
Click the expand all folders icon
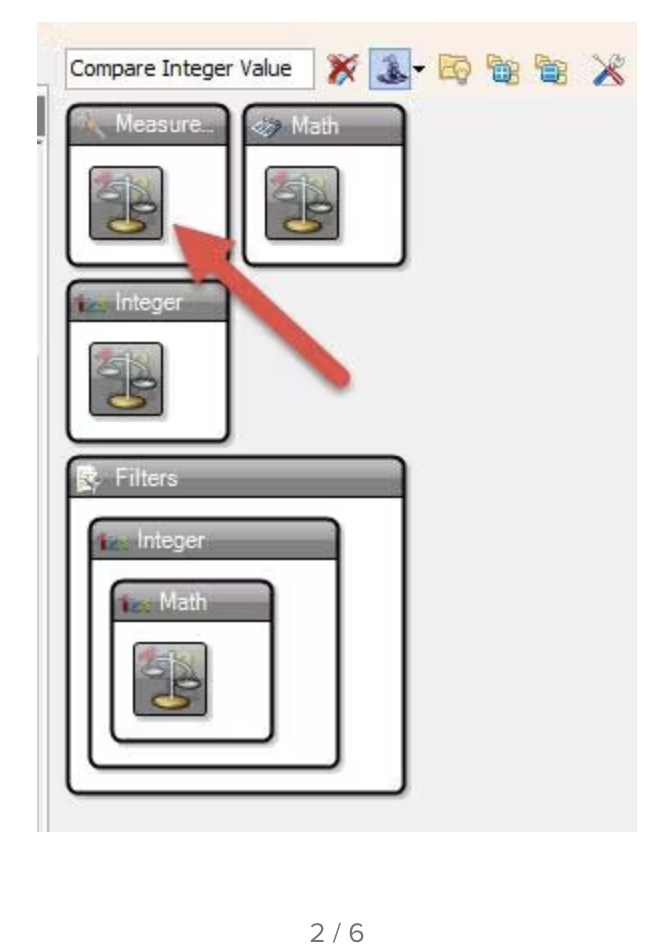pyautogui.click(x=503, y=69)
